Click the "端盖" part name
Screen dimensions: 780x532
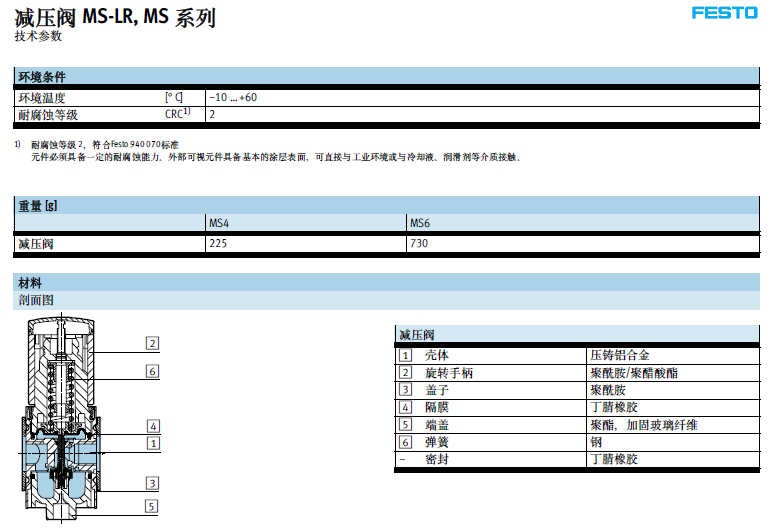(x=437, y=425)
